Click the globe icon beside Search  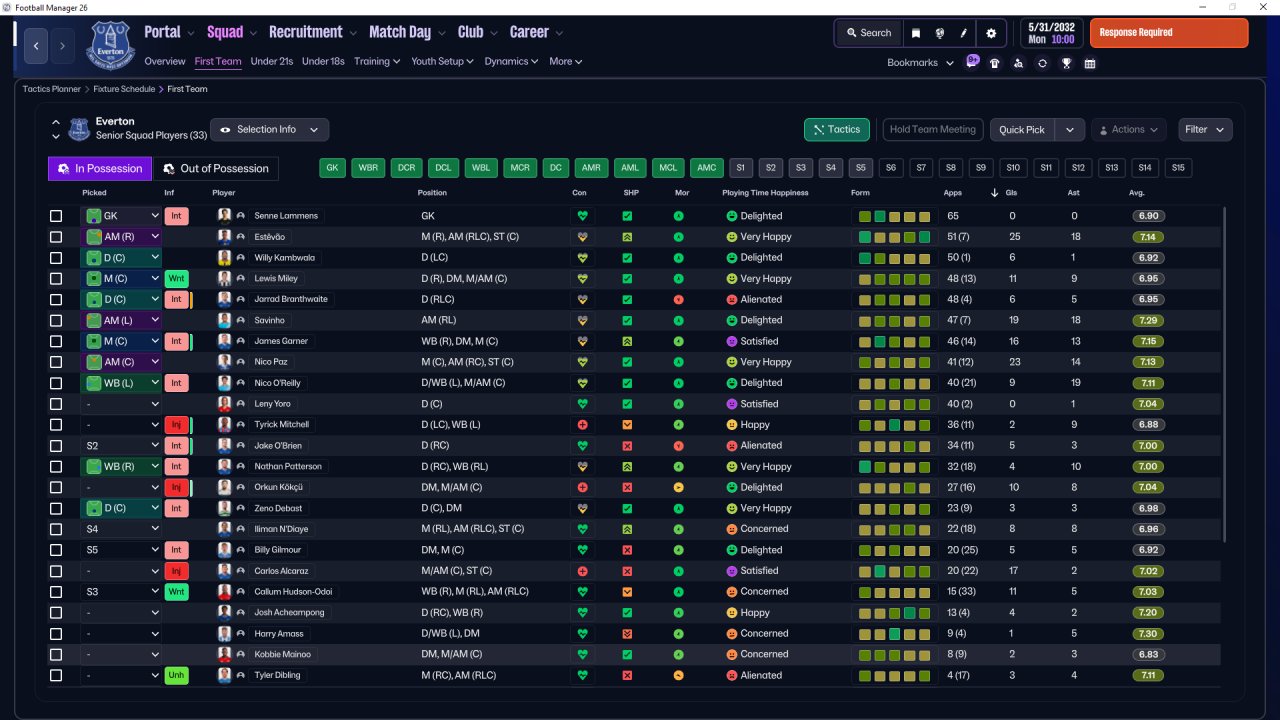[940, 33]
